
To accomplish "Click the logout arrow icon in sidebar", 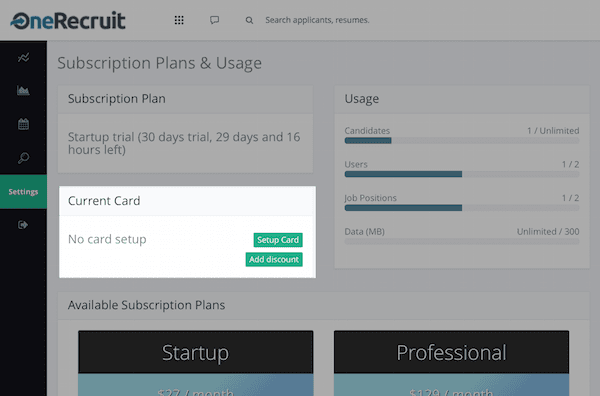I will pyautogui.click(x=23, y=225).
